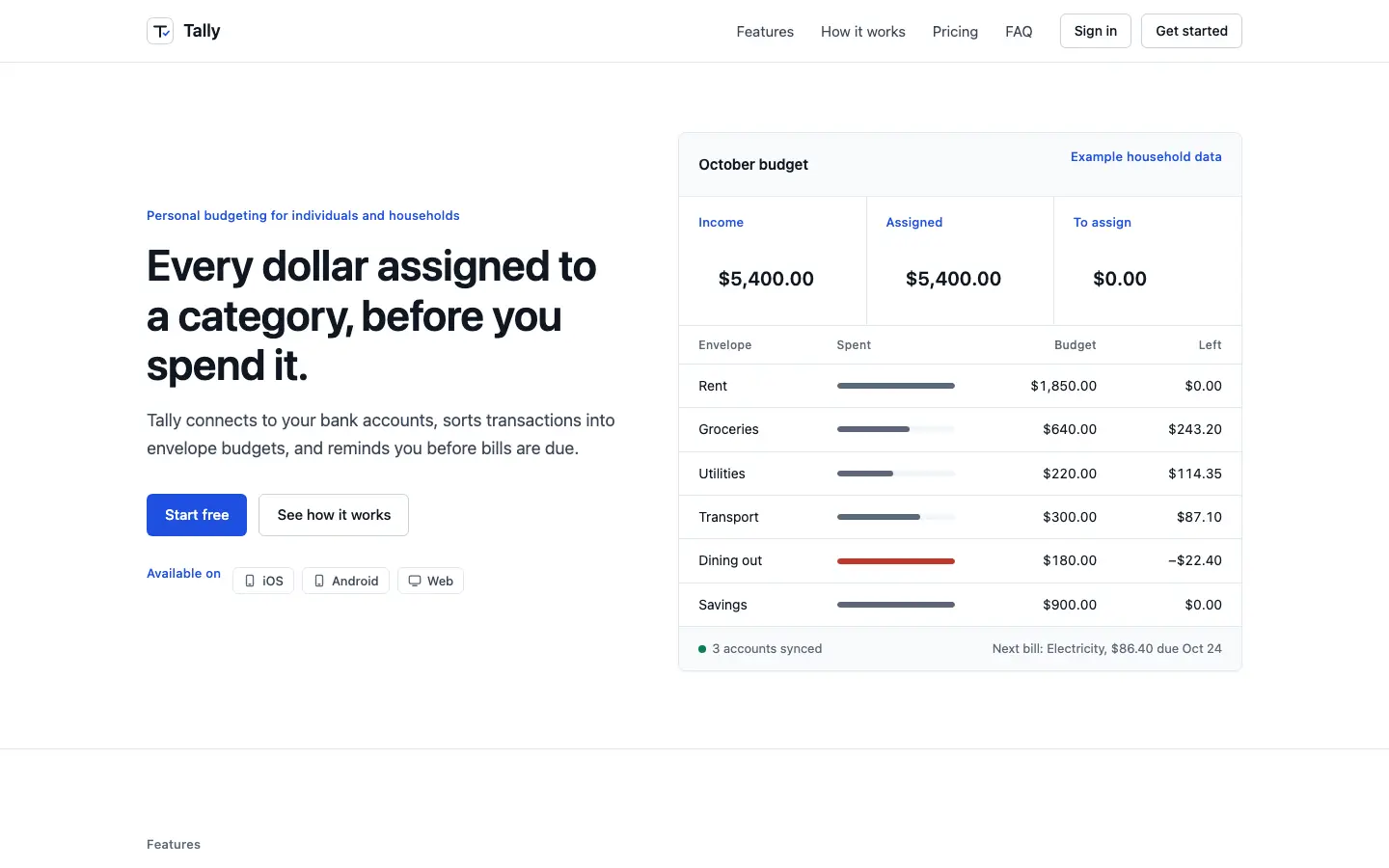Image resolution: width=1389 pixels, height=868 pixels.
Task: Click the Budget column header
Action: pos(1076,345)
